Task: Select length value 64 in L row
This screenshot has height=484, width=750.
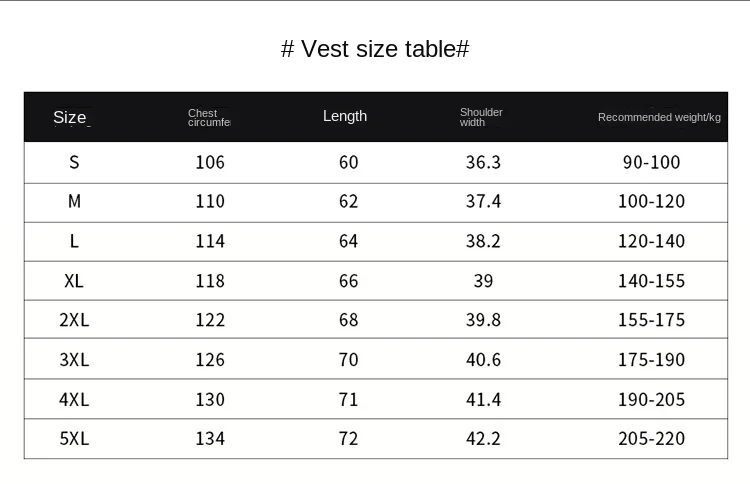Action: coord(348,241)
